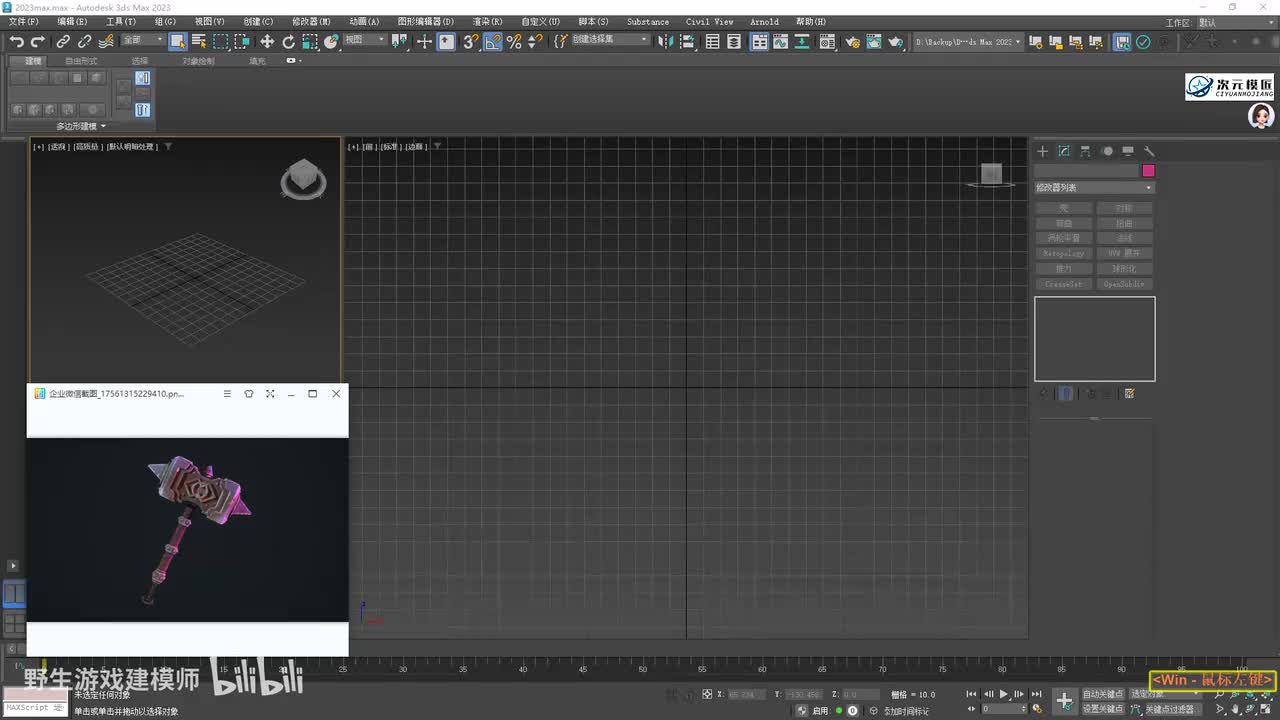Image resolution: width=1280 pixels, height=720 pixels.
Task: Open the 编辑(E) menu
Action: pos(72,22)
